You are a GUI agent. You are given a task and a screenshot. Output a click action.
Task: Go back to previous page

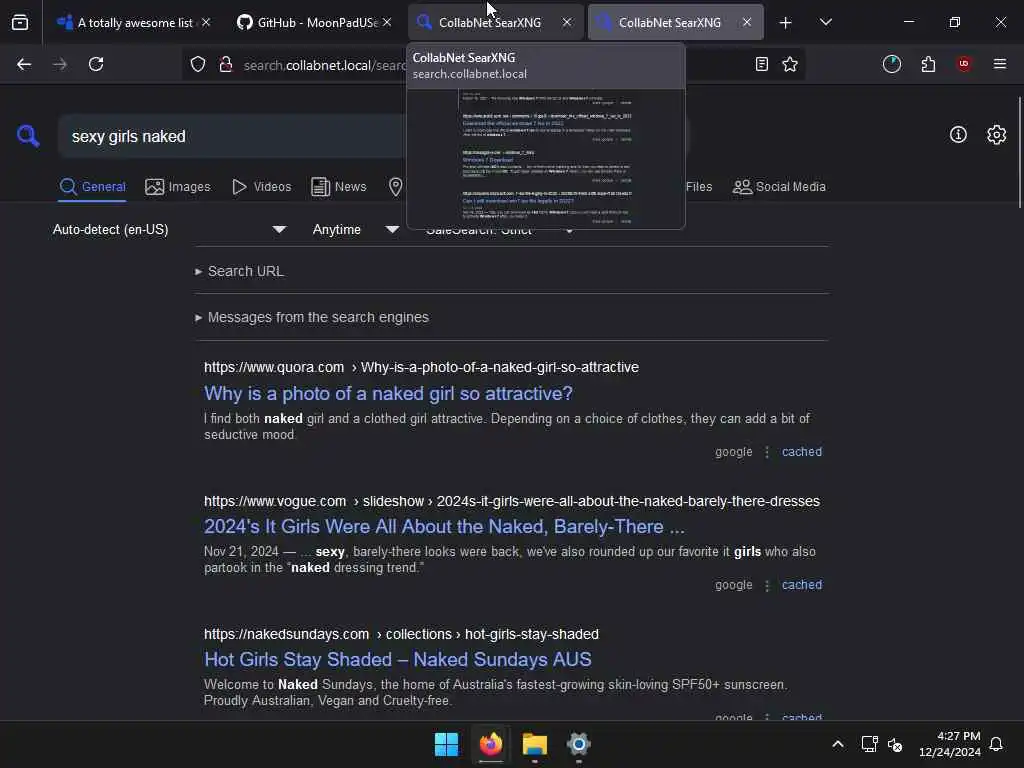24,64
